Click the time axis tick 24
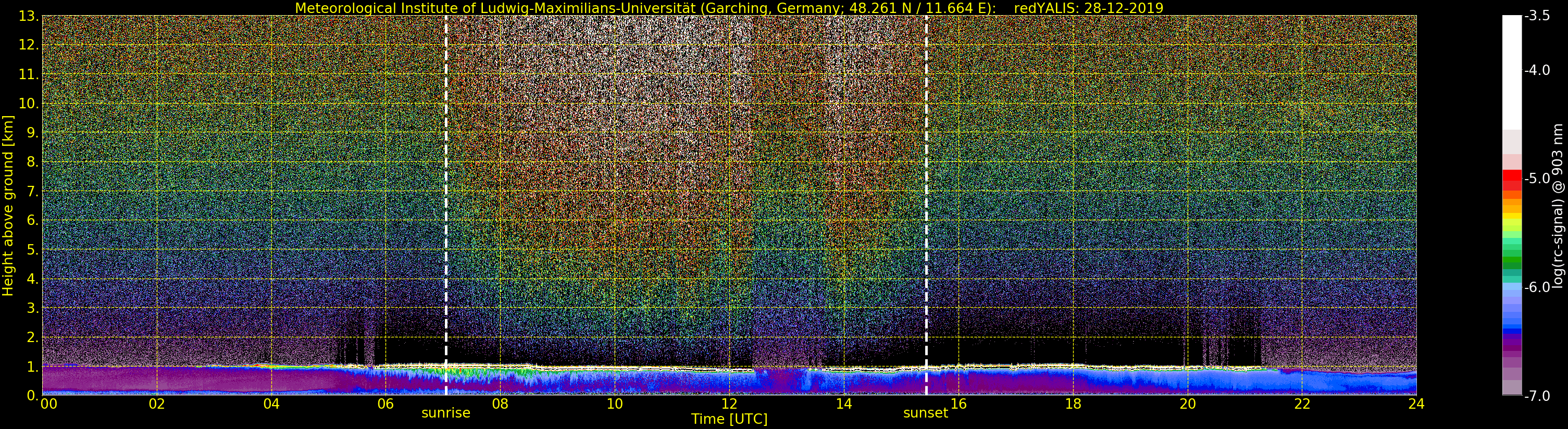Image resolution: width=1568 pixels, height=429 pixels. click(x=1416, y=403)
